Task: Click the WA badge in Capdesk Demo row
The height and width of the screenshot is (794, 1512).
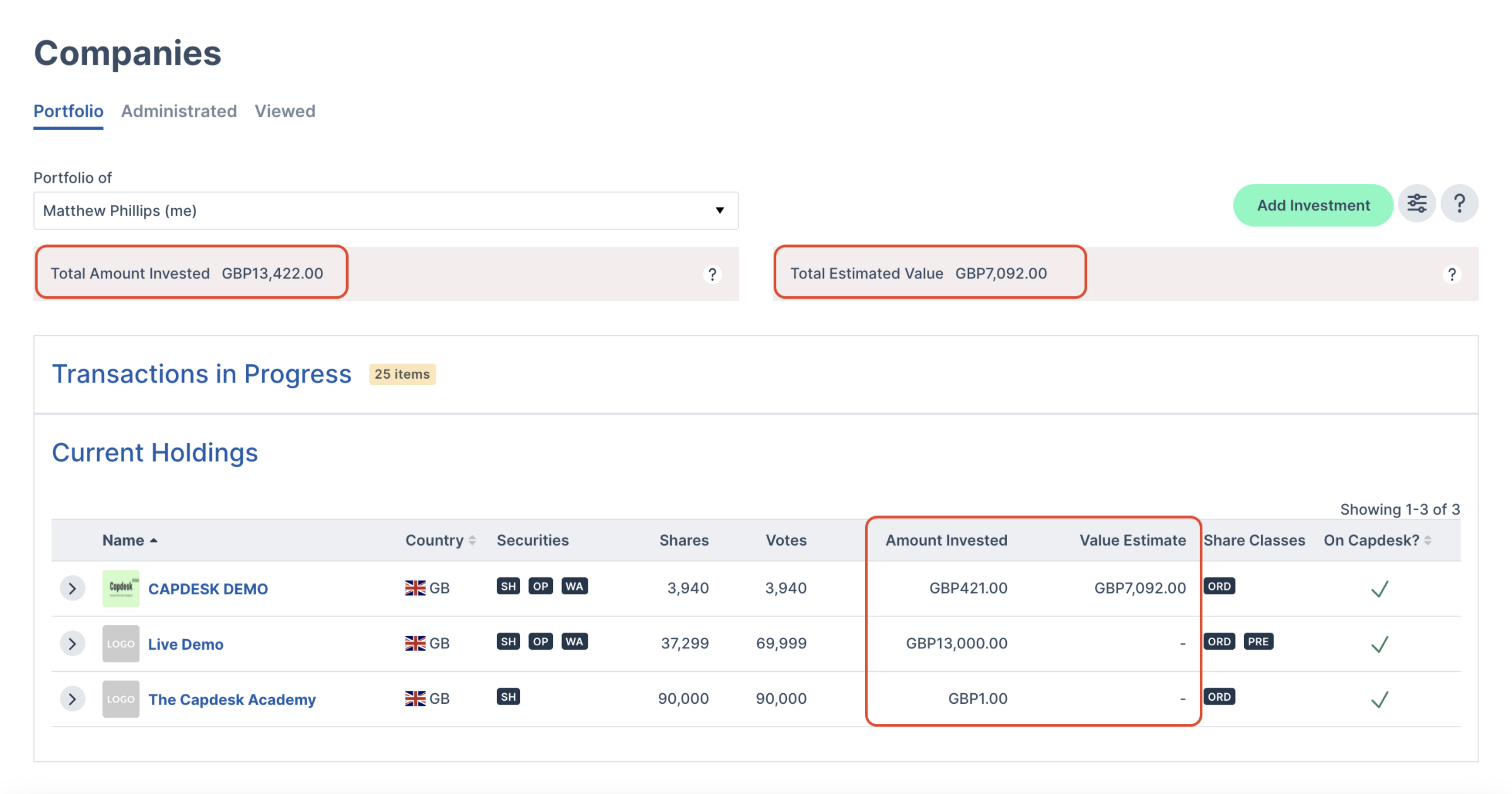Action: coord(574,587)
